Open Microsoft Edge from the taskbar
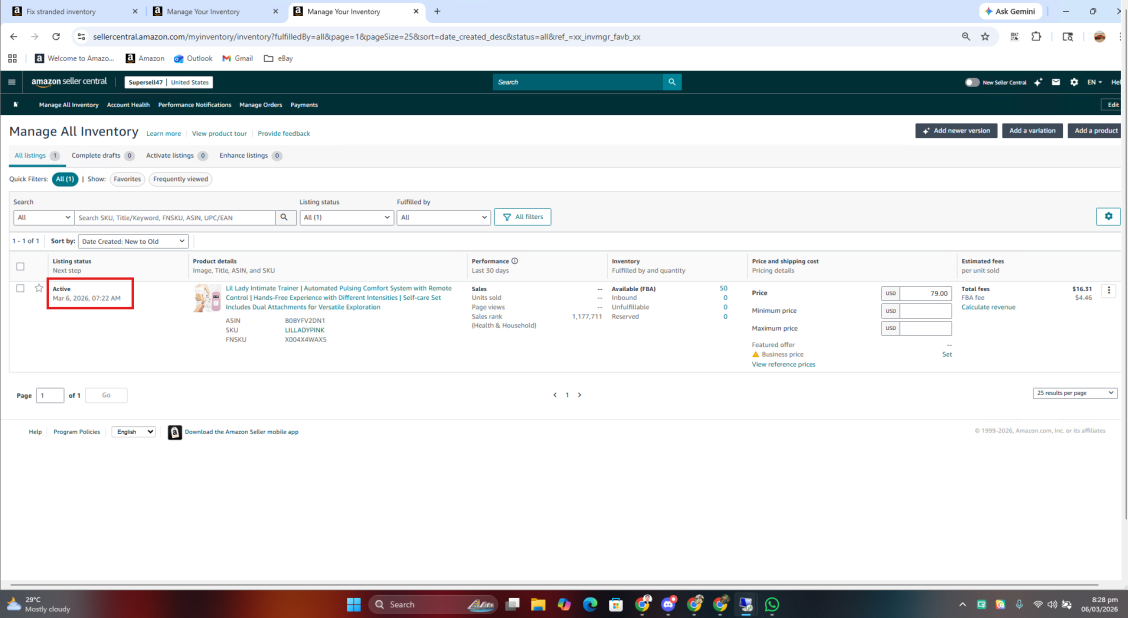 pyautogui.click(x=590, y=604)
